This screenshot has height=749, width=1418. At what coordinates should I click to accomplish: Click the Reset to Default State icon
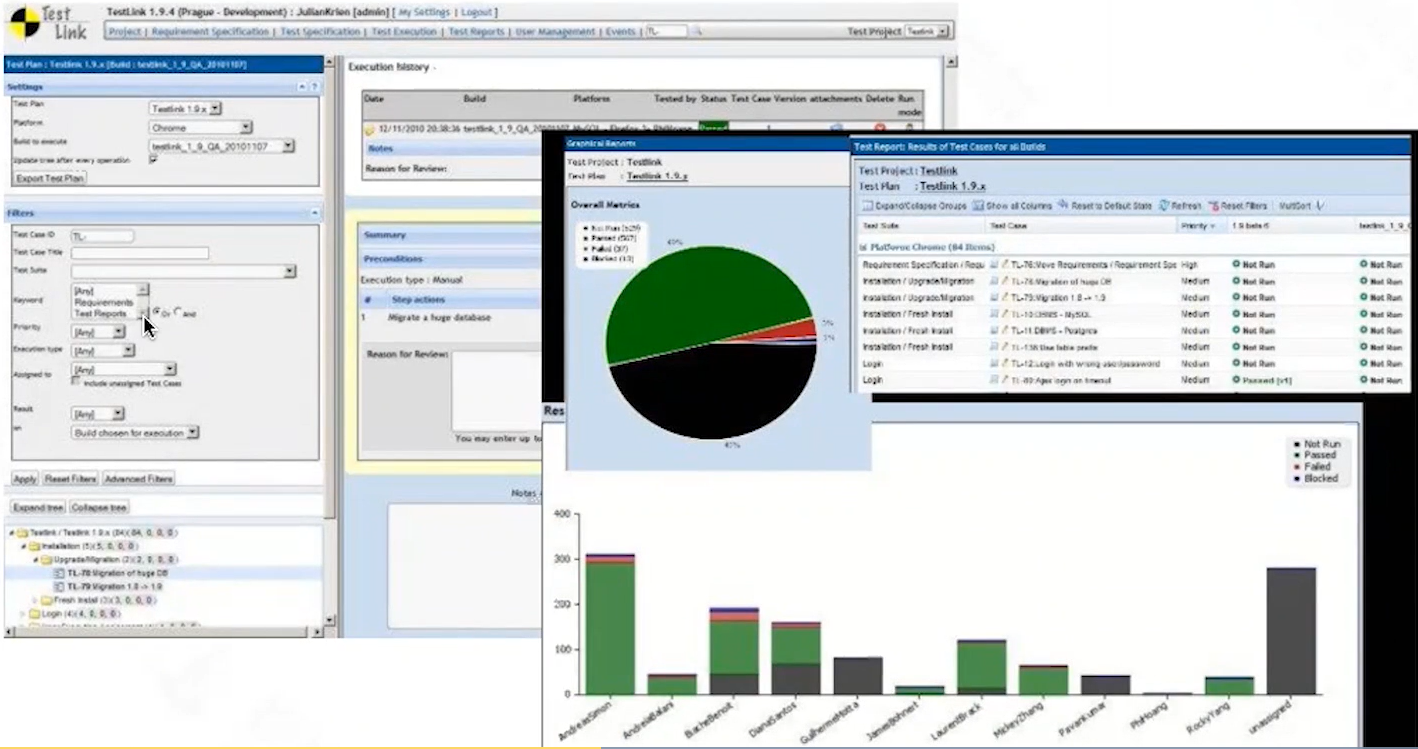pyautogui.click(x=1063, y=205)
